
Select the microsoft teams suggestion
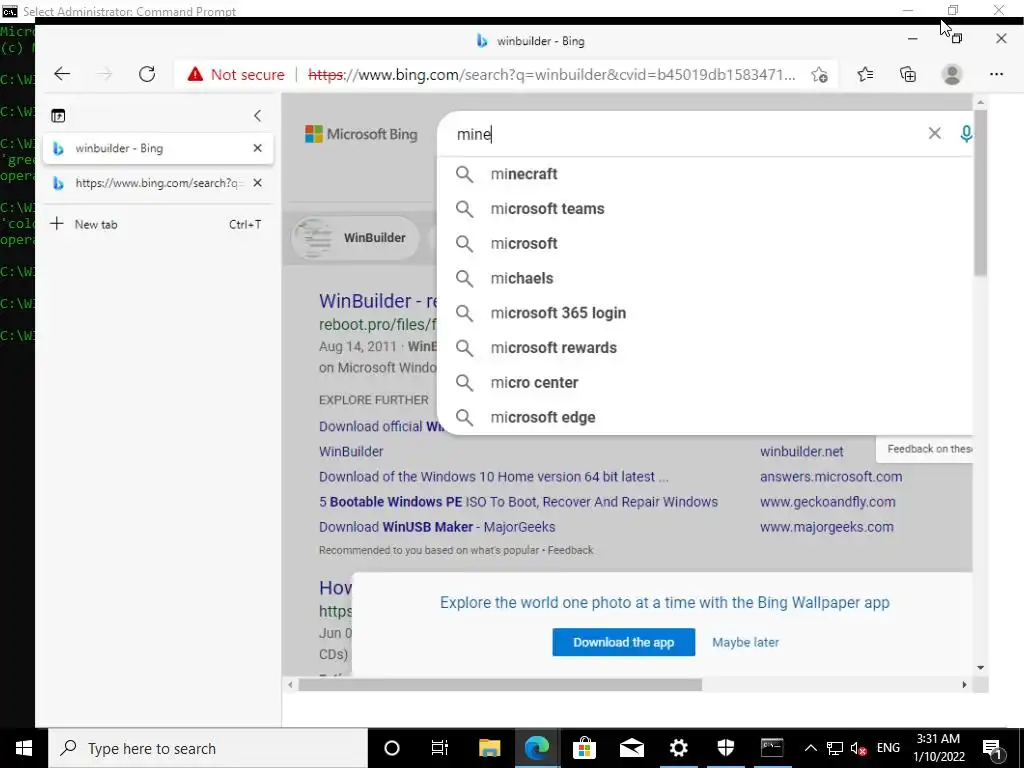pos(705,208)
